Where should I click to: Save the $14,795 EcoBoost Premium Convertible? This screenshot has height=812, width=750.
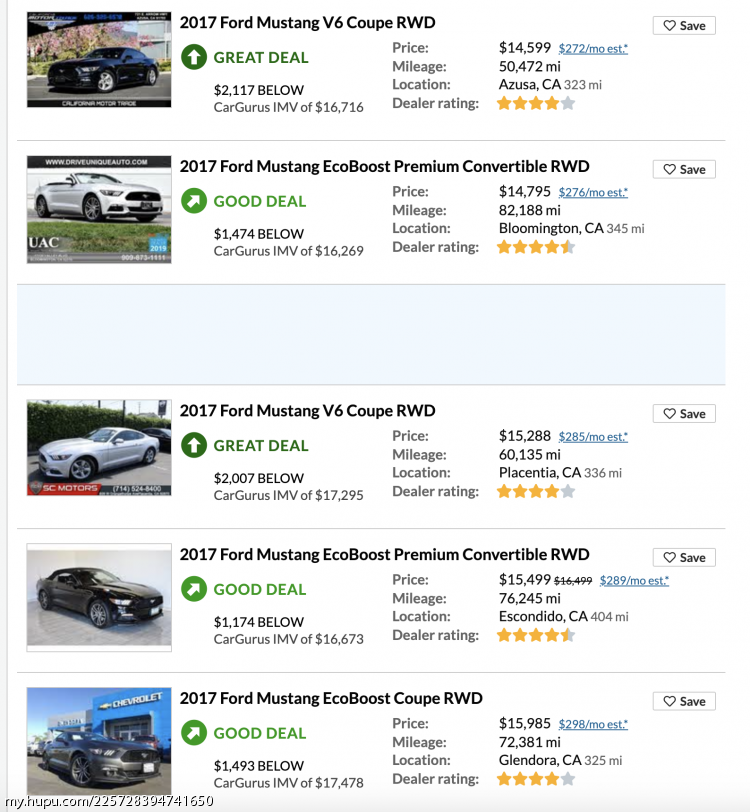684,169
